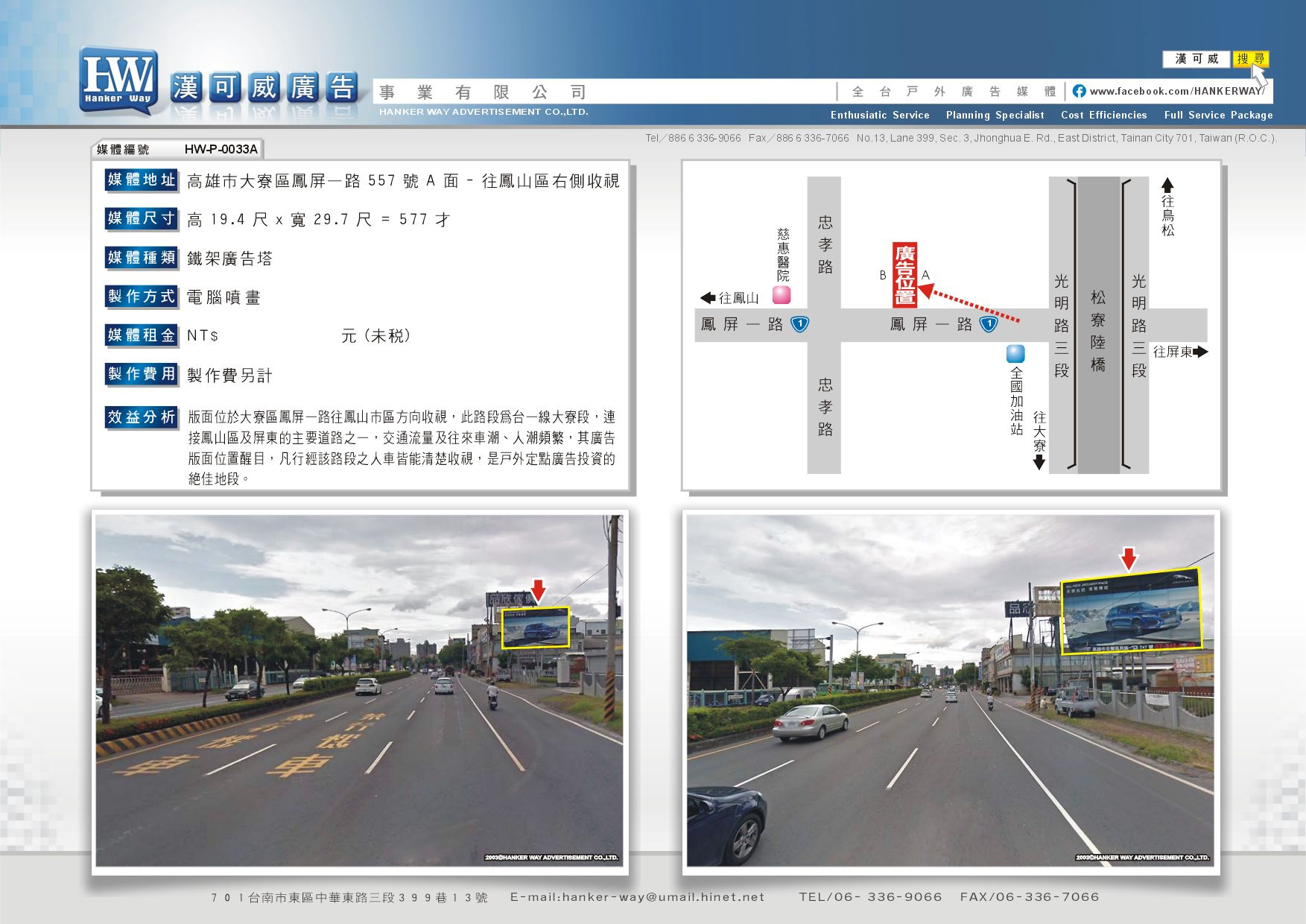Screen dimensions: 1306x924
Task: Click the 媒體租金 label
Action: coord(142,335)
